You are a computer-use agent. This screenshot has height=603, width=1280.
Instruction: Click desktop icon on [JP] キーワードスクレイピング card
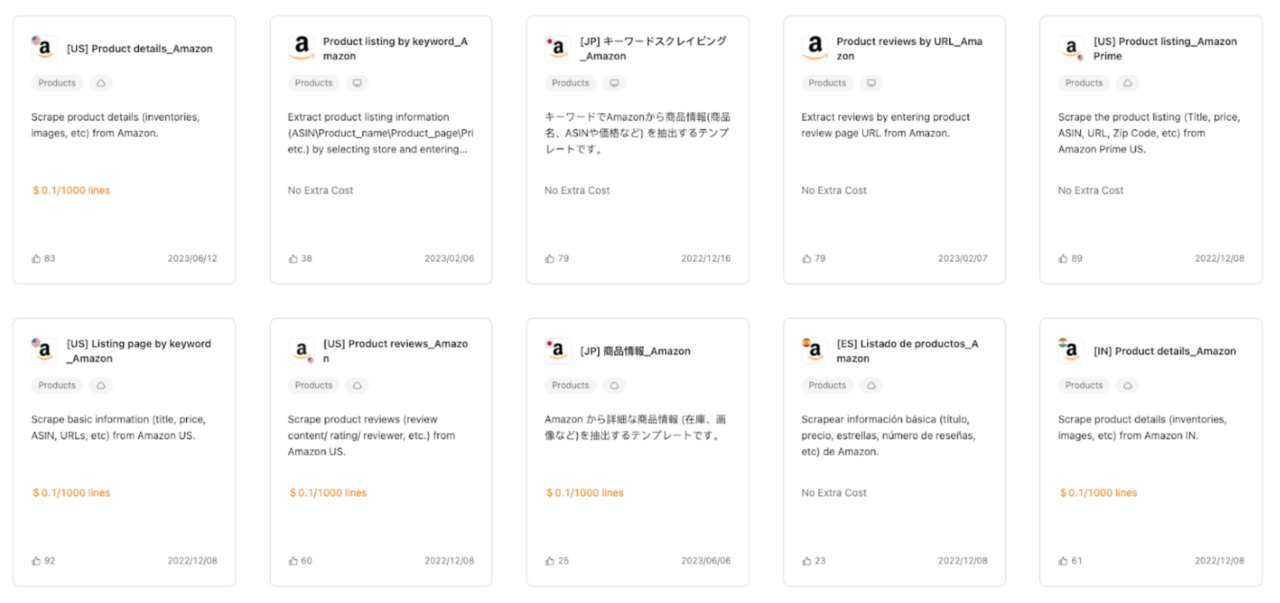[x=615, y=83]
